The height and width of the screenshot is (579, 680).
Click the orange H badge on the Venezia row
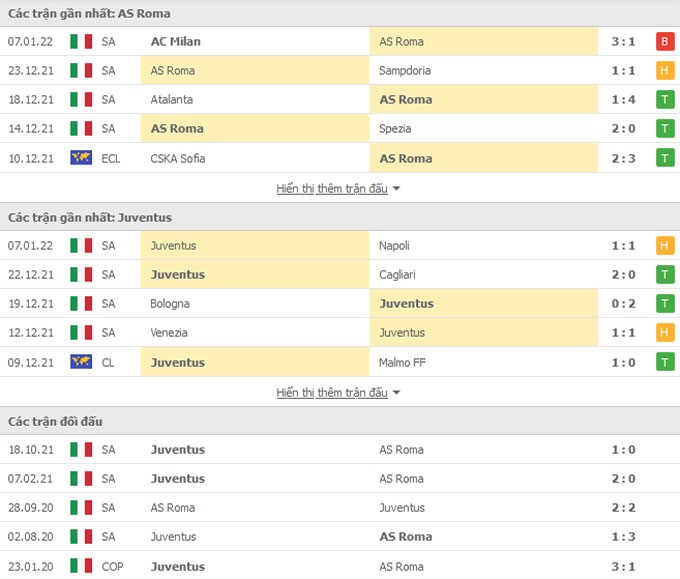(x=665, y=333)
